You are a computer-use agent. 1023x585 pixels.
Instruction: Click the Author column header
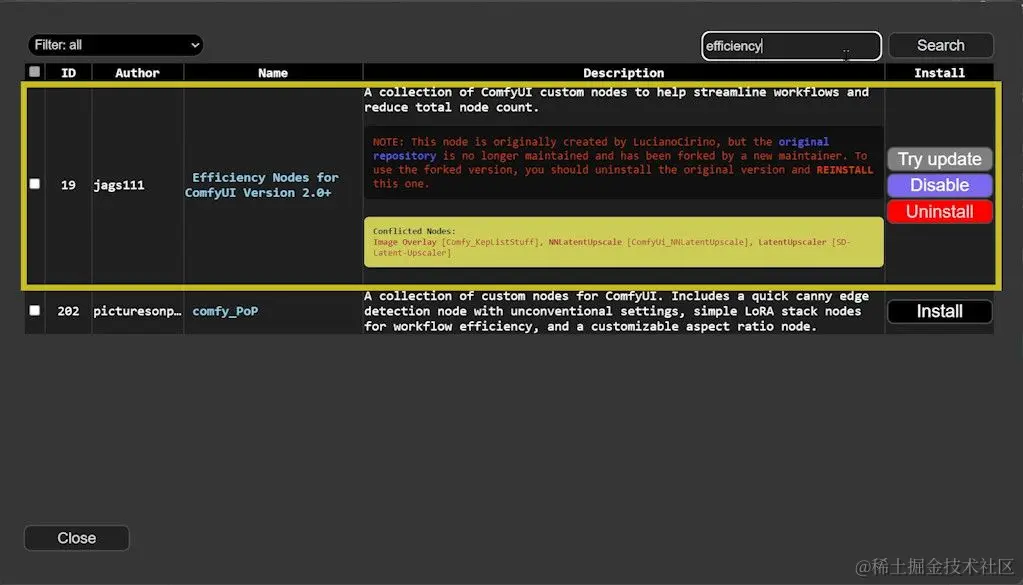tap(137, 73)
